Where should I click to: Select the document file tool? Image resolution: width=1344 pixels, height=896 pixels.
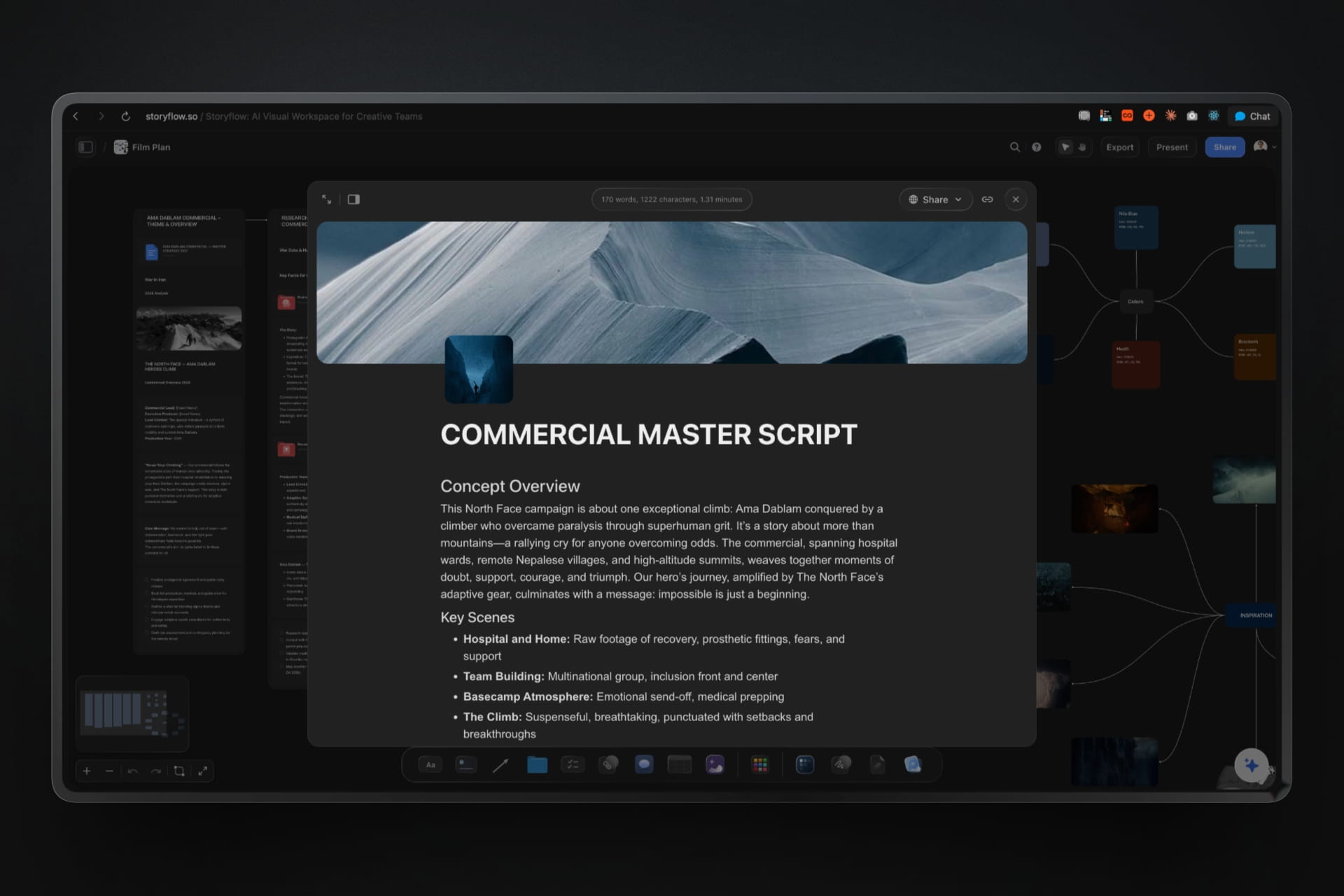click(877, 764)
